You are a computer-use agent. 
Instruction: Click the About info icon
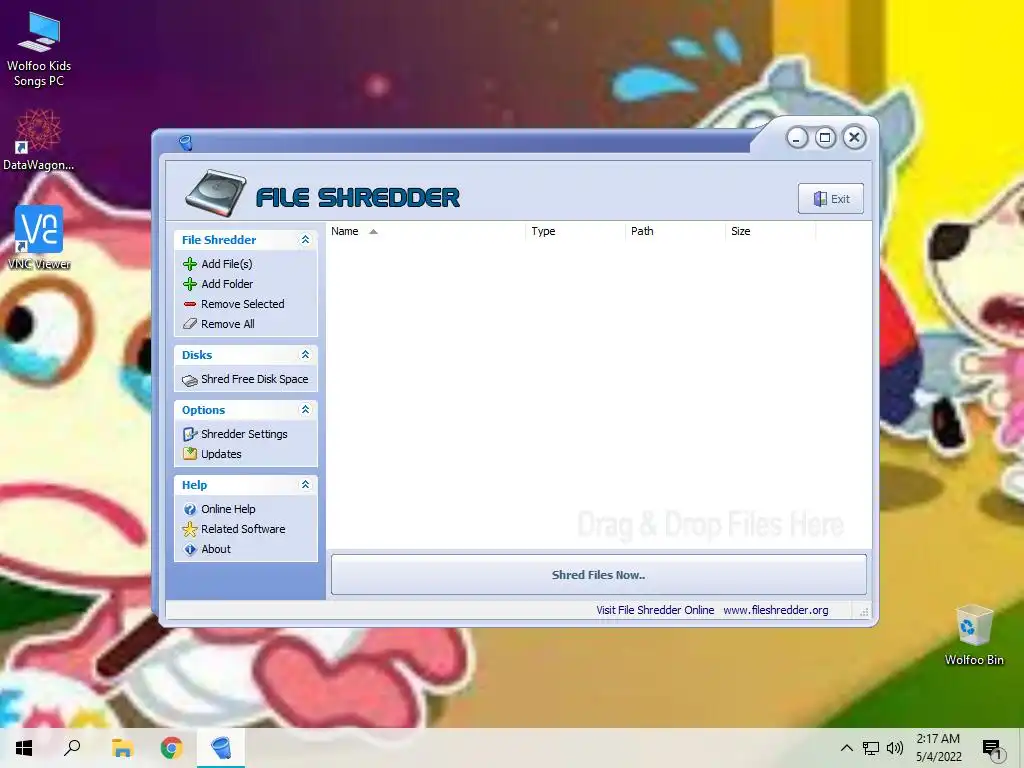(x=190, y=549)
